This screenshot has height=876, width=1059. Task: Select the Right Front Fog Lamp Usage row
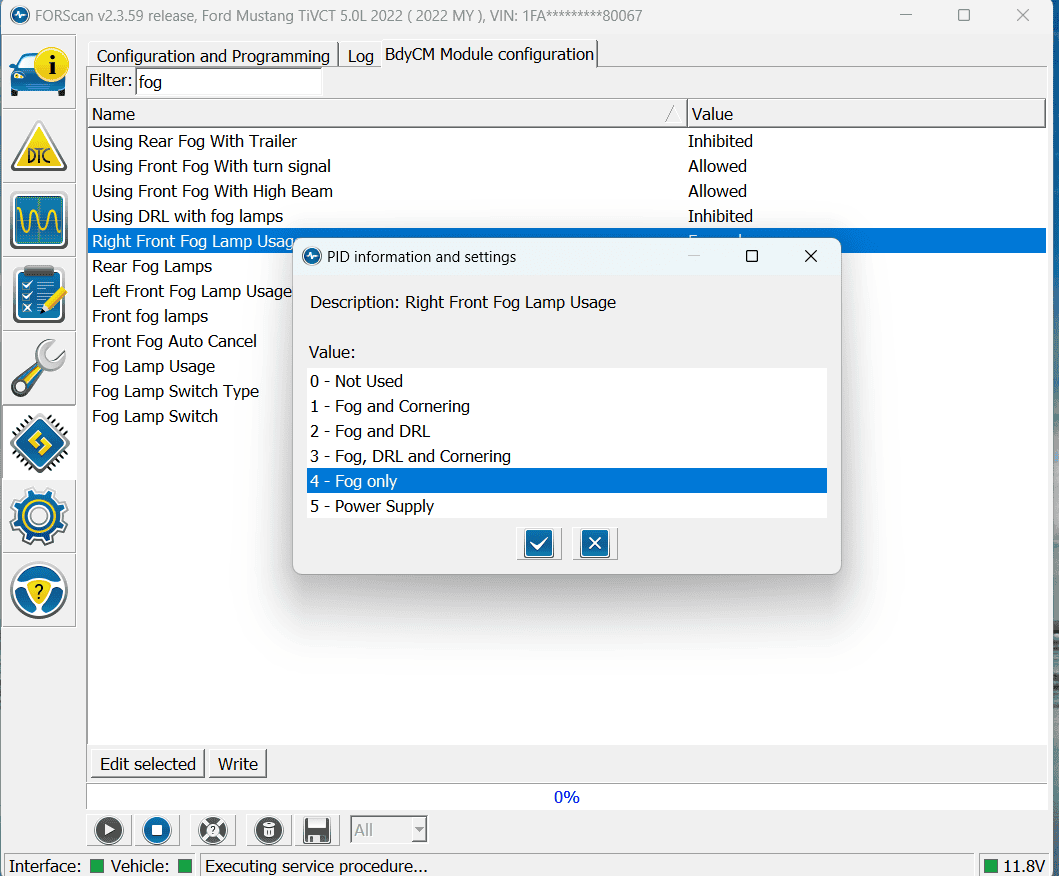click(x=192, y=241)
